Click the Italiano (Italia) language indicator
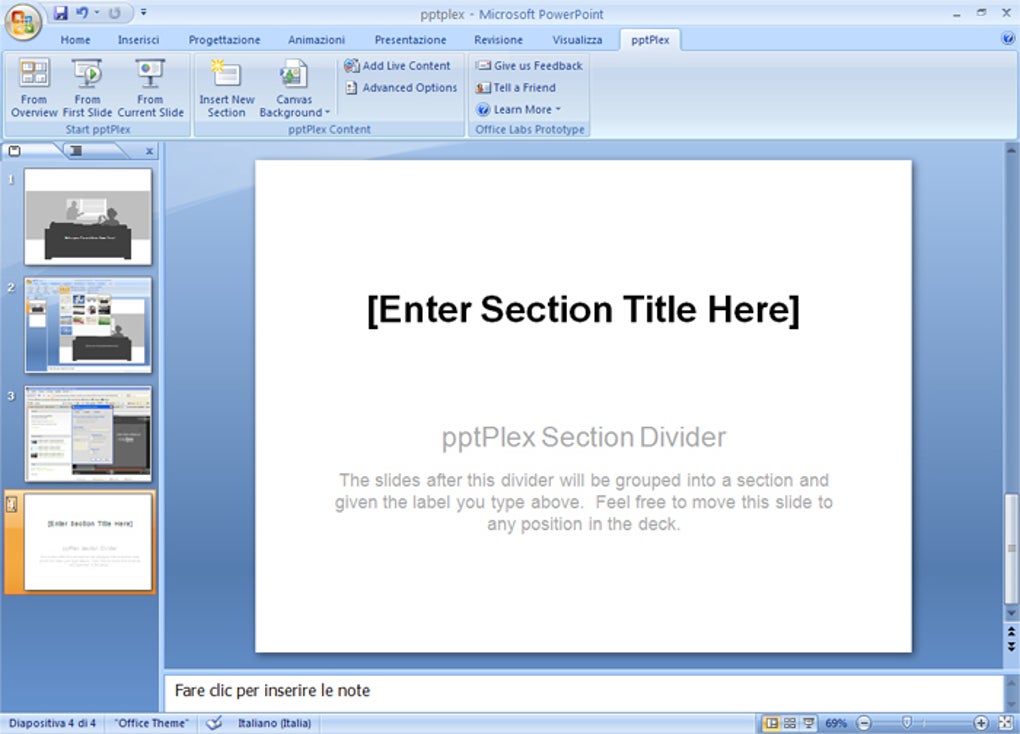Screen dimensions: 1020x734 pyautogui.click(x=274, y=723)
